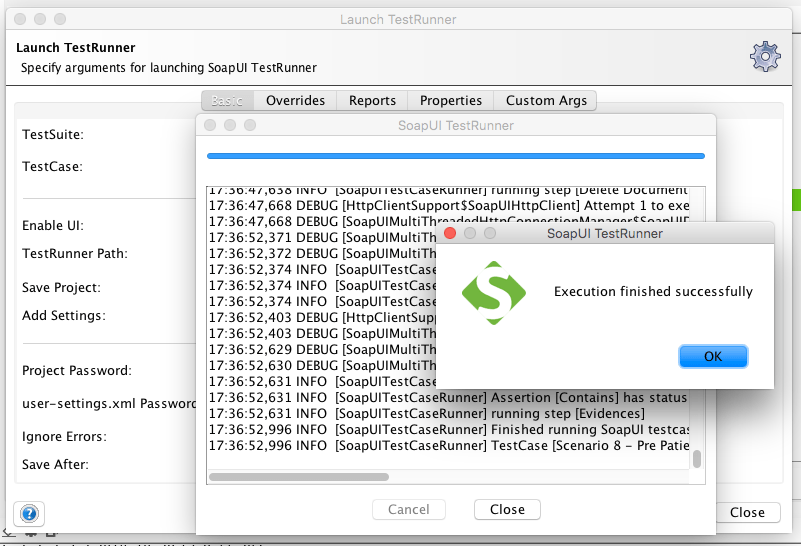Click the 'Save Project:' label
The image size is (801, 546).
pos(61,288)
